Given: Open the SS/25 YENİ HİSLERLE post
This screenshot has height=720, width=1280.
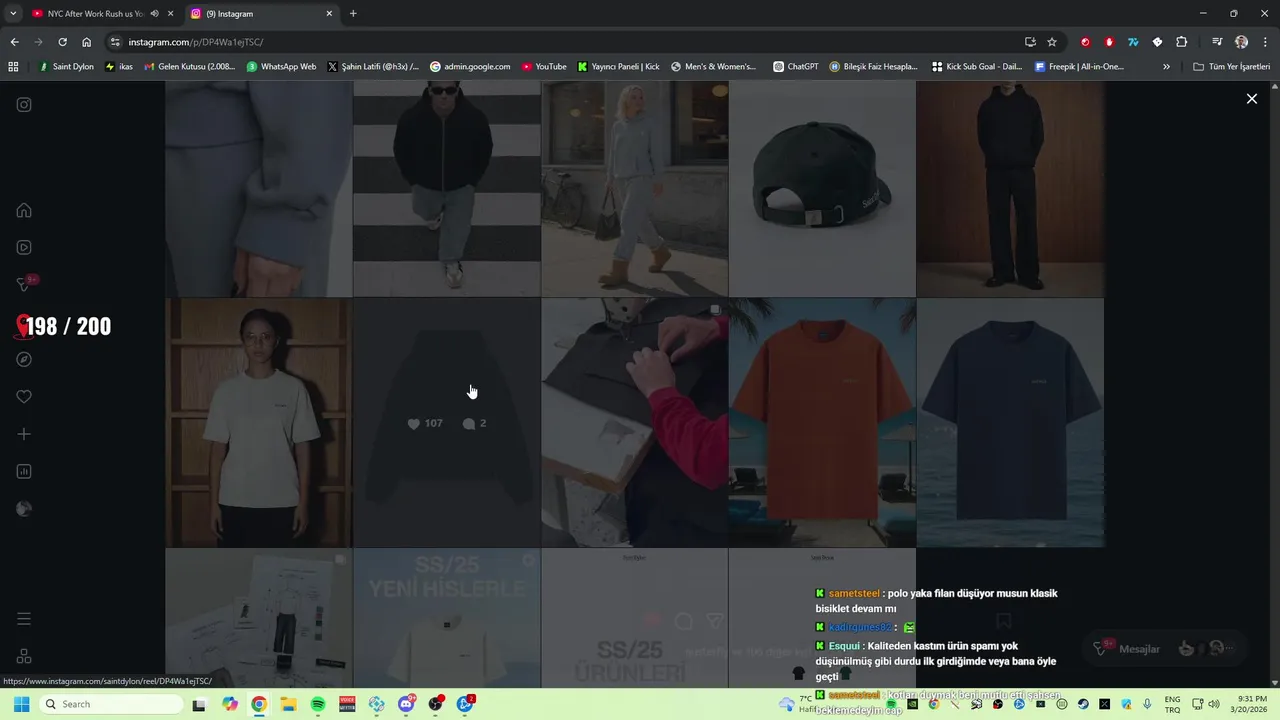Looking at the screenshot, I should 447,618.
